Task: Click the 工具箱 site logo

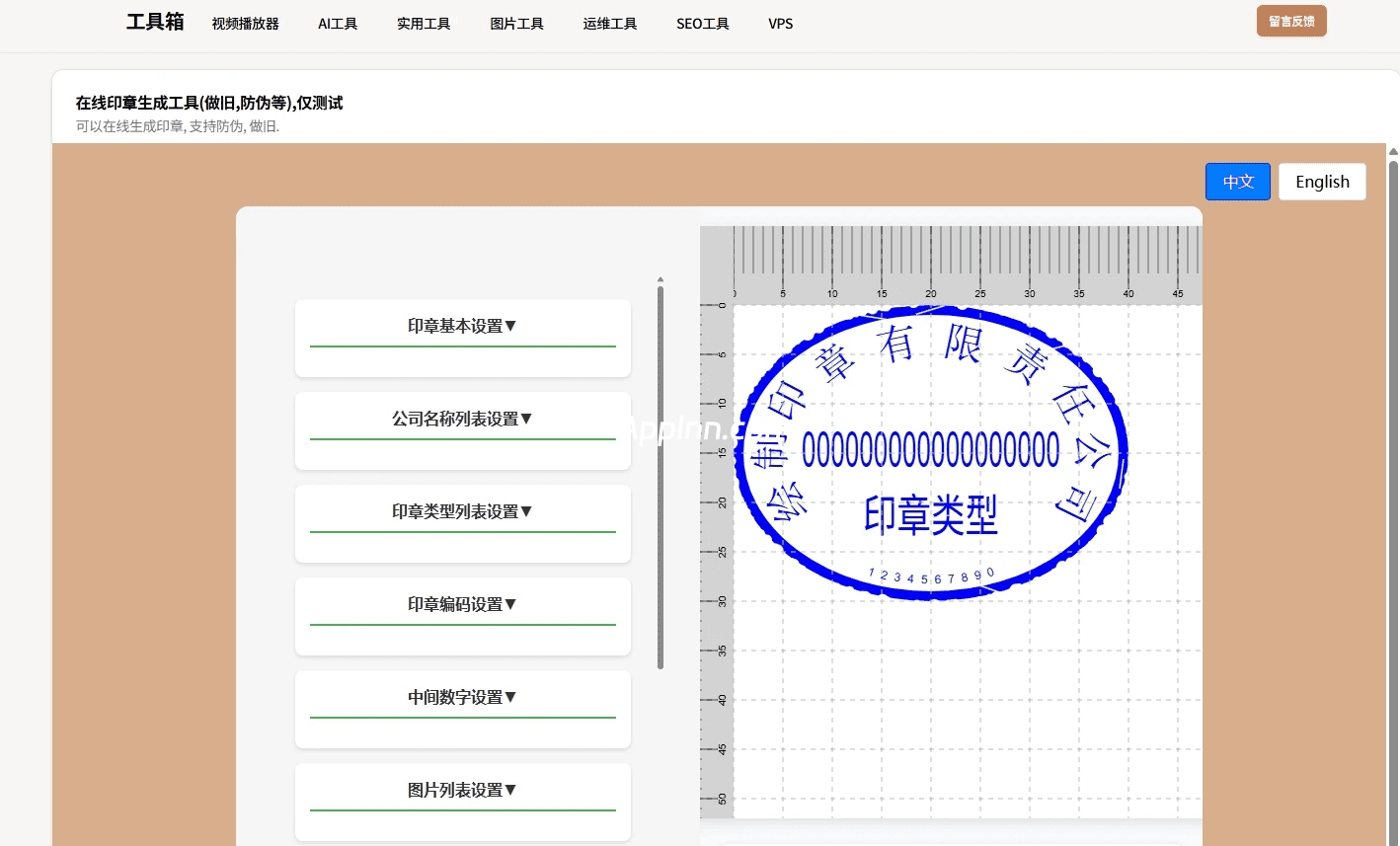Action: (155, 23)
